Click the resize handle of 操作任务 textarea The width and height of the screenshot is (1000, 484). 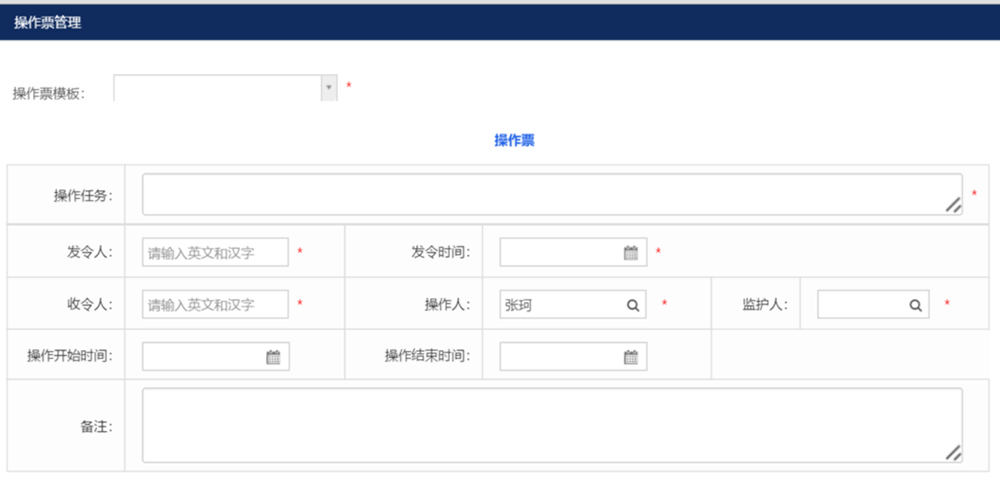point(953,205)
